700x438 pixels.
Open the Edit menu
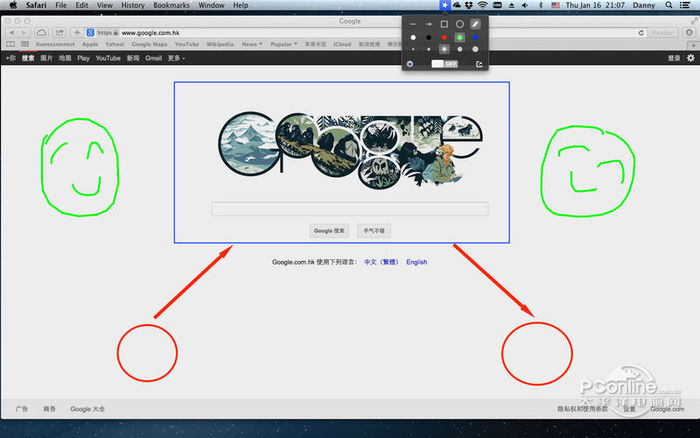tap(82, 5)
